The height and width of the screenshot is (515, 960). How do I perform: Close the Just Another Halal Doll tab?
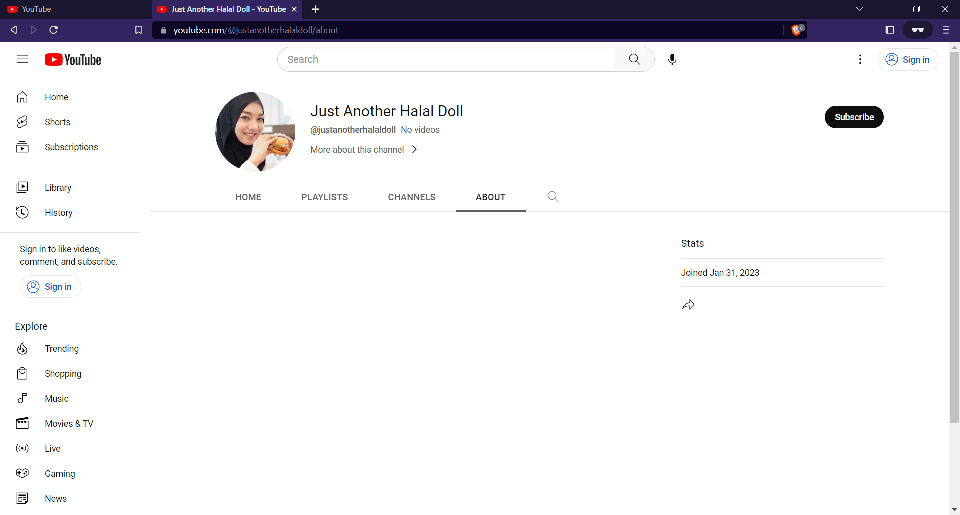tap(294, 9)
